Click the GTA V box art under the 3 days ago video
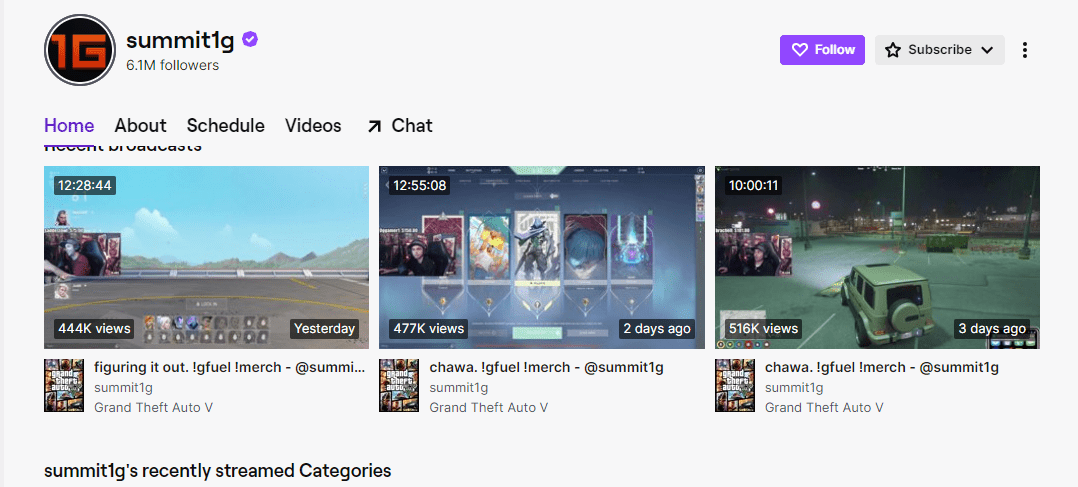The image size is (1078, 487). coord(735,385)
